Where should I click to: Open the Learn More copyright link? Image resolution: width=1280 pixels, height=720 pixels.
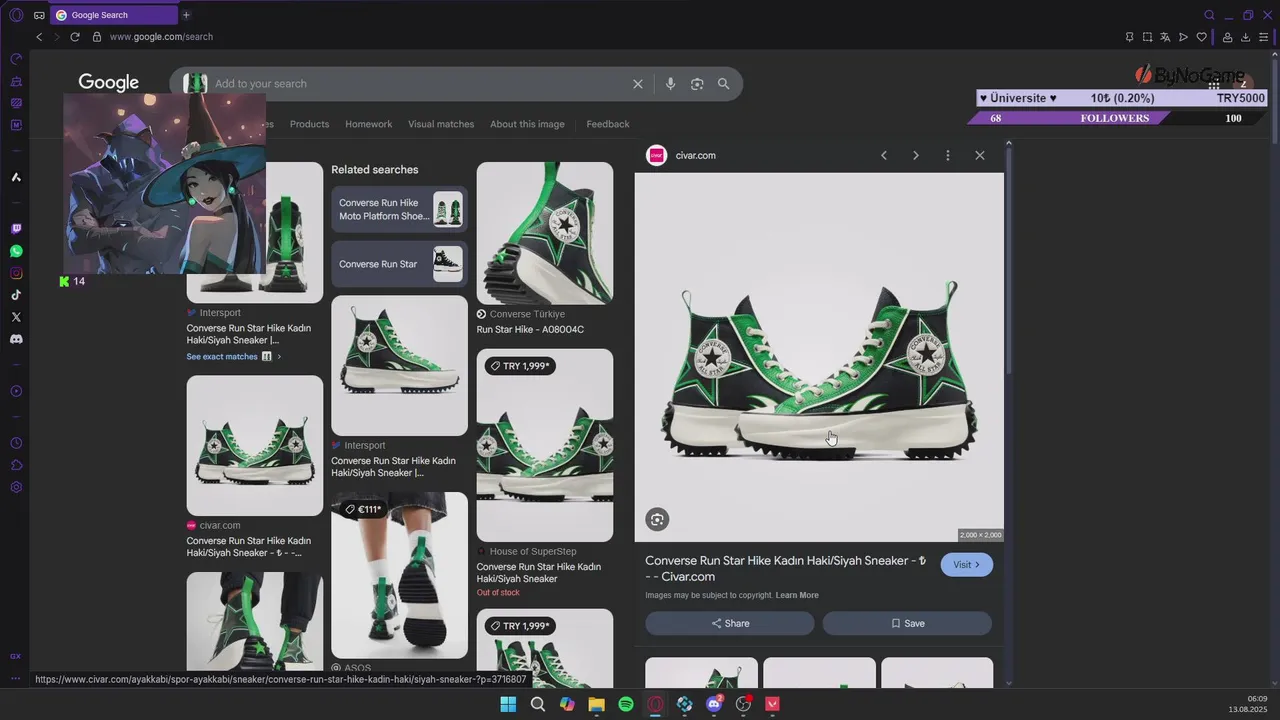click(797, 595)
